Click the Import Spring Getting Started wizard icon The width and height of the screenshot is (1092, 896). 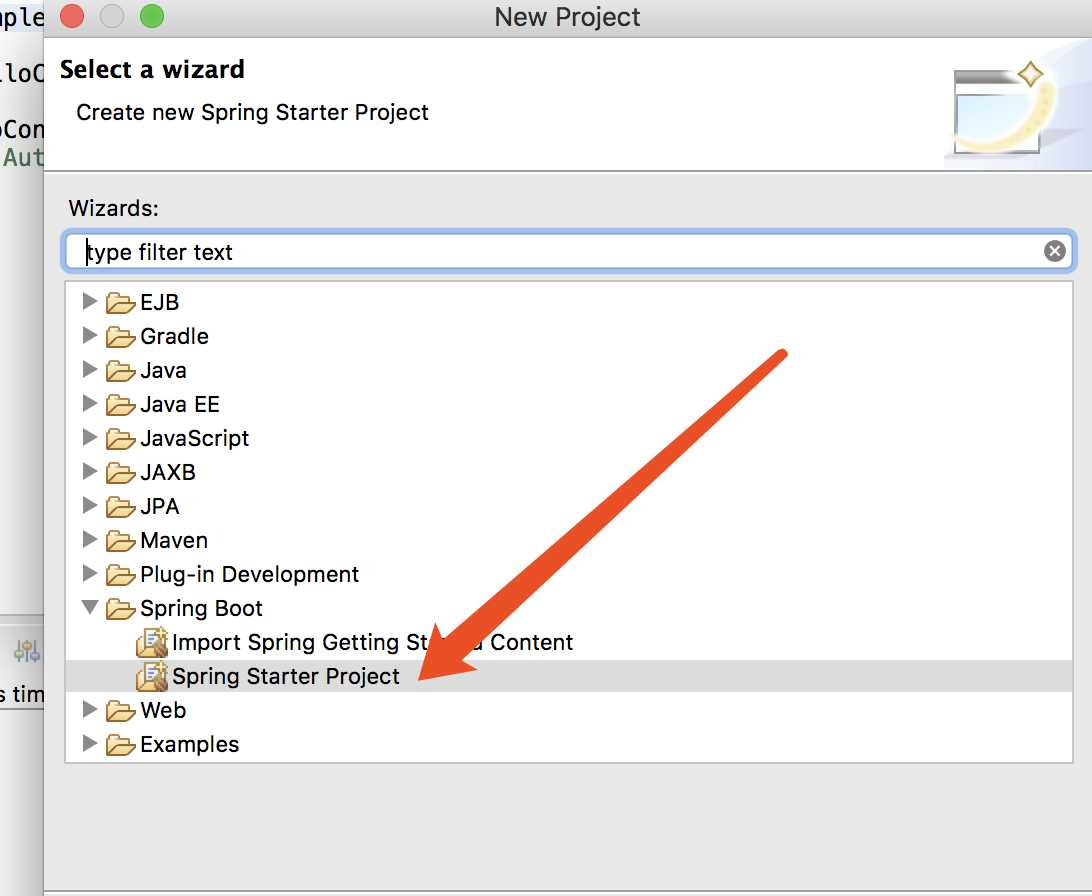tap(152, 642)
